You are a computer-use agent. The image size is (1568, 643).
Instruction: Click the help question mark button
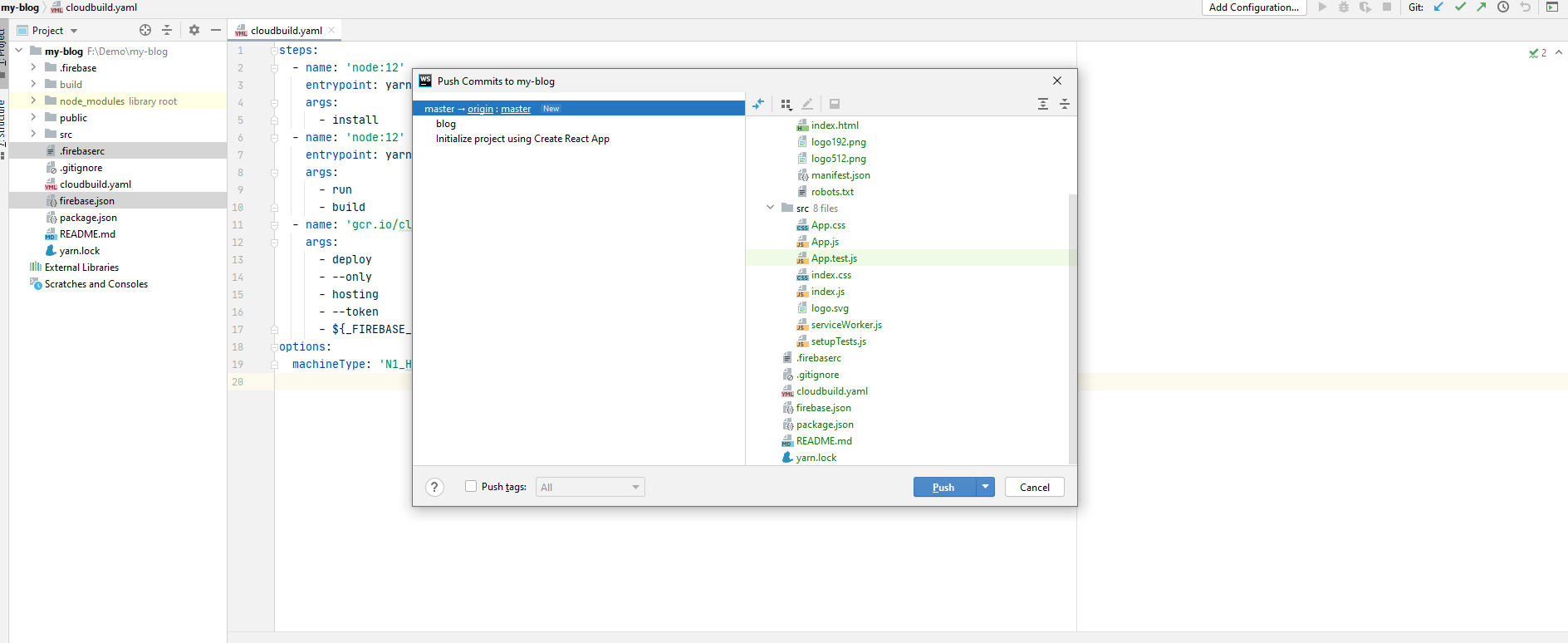tap(434, 488)
